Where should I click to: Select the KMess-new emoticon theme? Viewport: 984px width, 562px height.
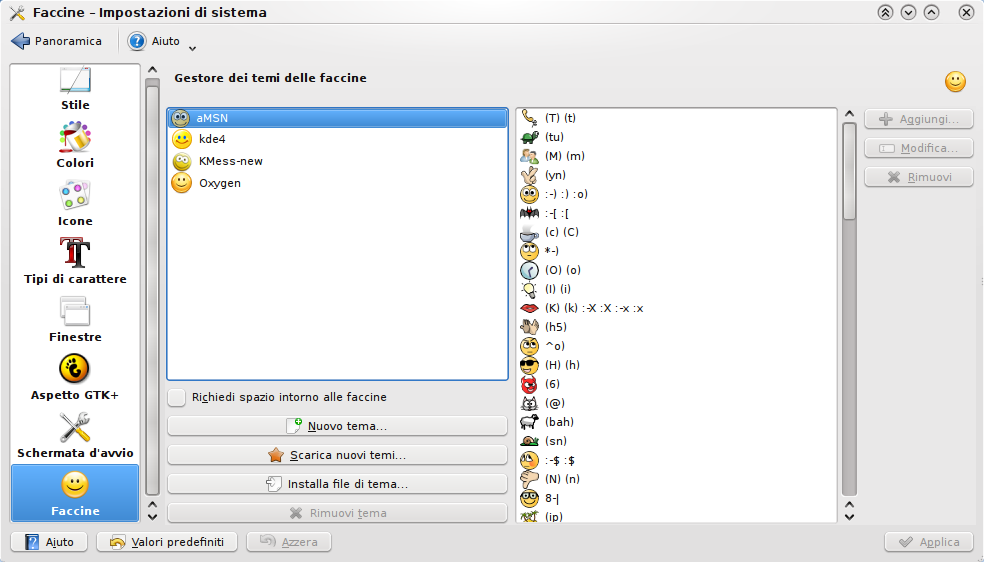(x=338, y=161)
